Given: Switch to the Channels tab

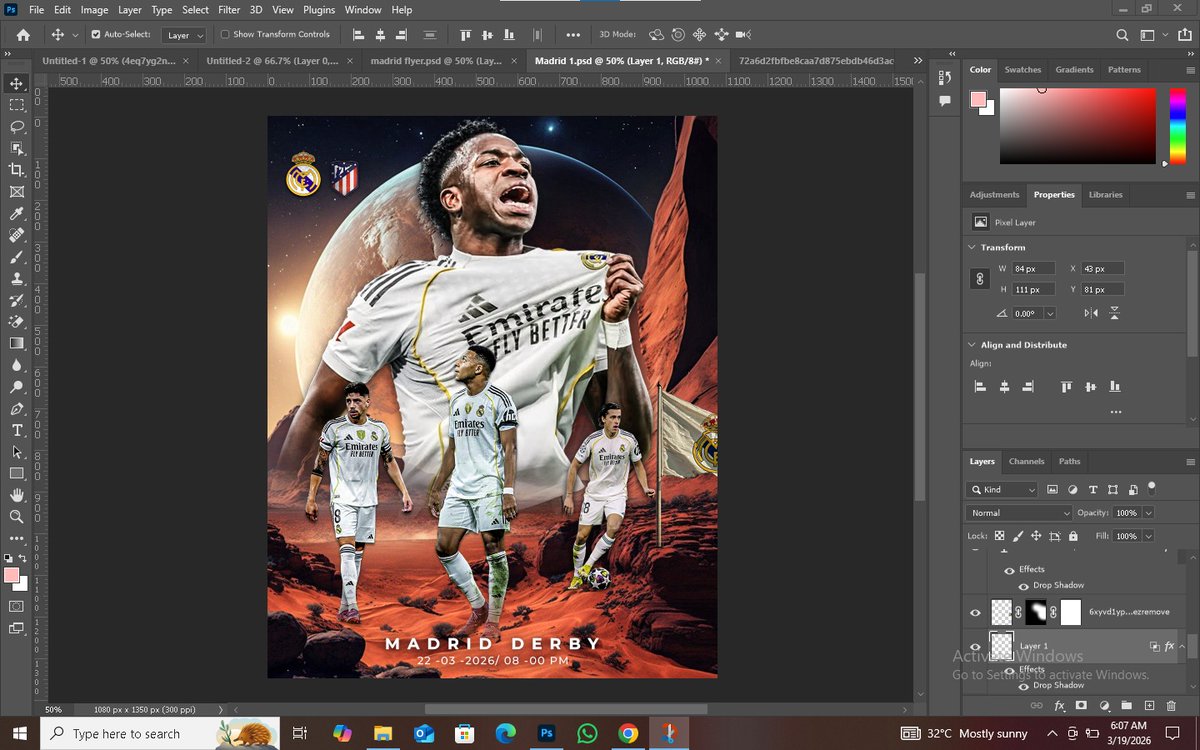Looking at the screenshot, I should point(1026,461).
